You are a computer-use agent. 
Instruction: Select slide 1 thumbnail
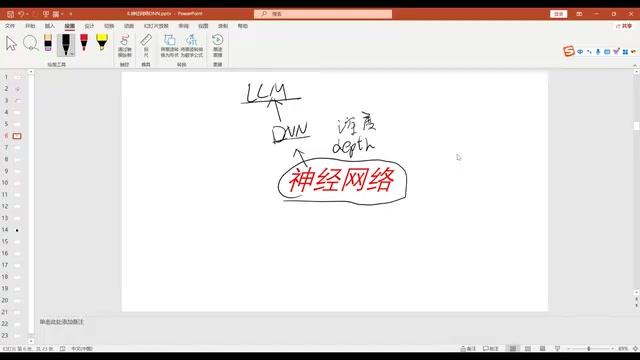click(x=17, y=77)
